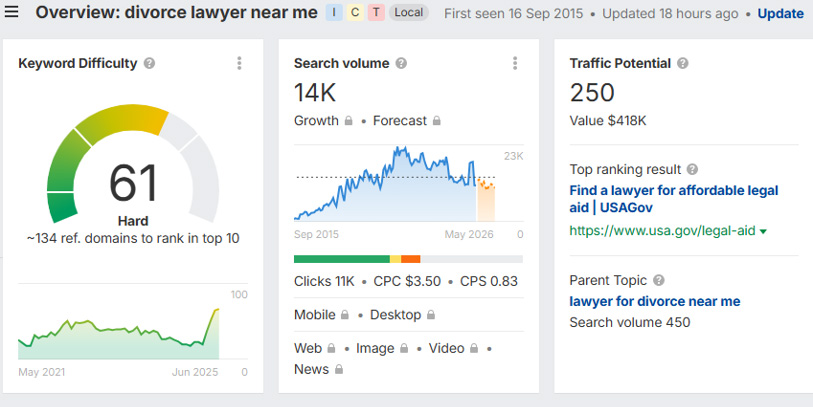Image resolution: width=813 pixels, height=407 pixels.
Task: Click Top ranking result help icon
Action: [x=692, y=170]
